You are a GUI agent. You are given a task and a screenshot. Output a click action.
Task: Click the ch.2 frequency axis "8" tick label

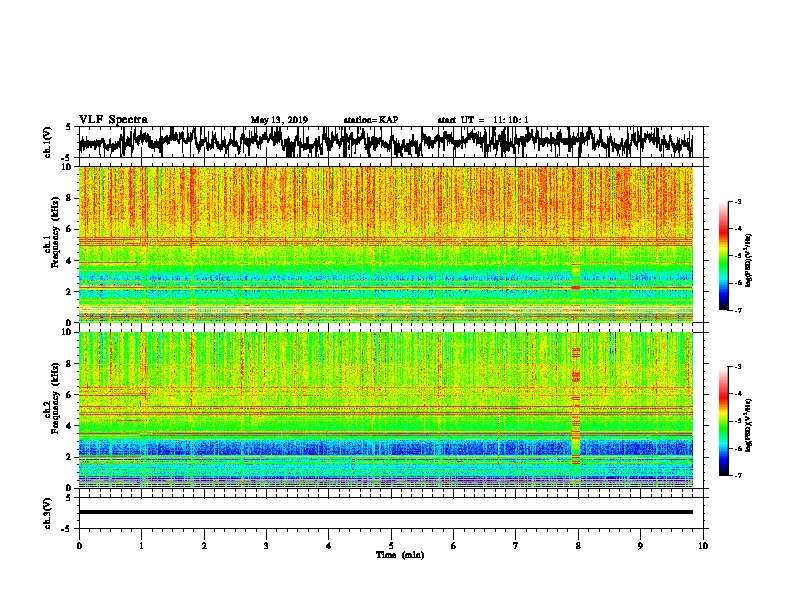70,364
